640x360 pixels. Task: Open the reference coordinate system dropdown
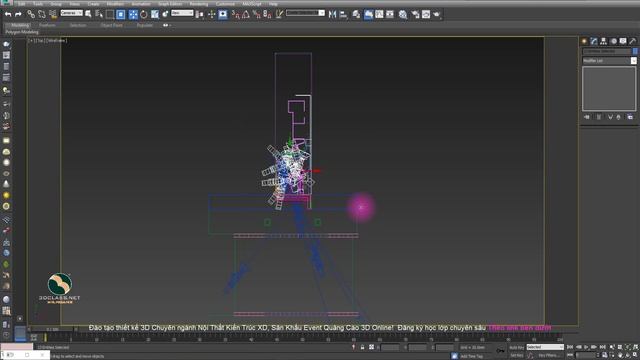[182, 13]
